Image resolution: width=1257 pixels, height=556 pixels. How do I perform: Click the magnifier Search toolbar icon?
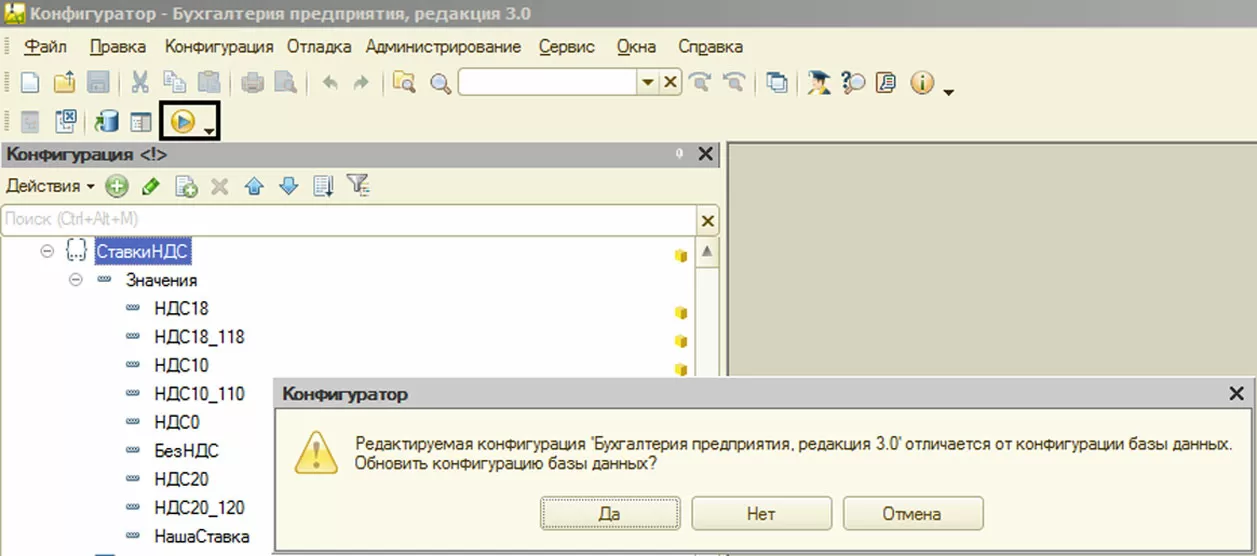coord(440,83)
